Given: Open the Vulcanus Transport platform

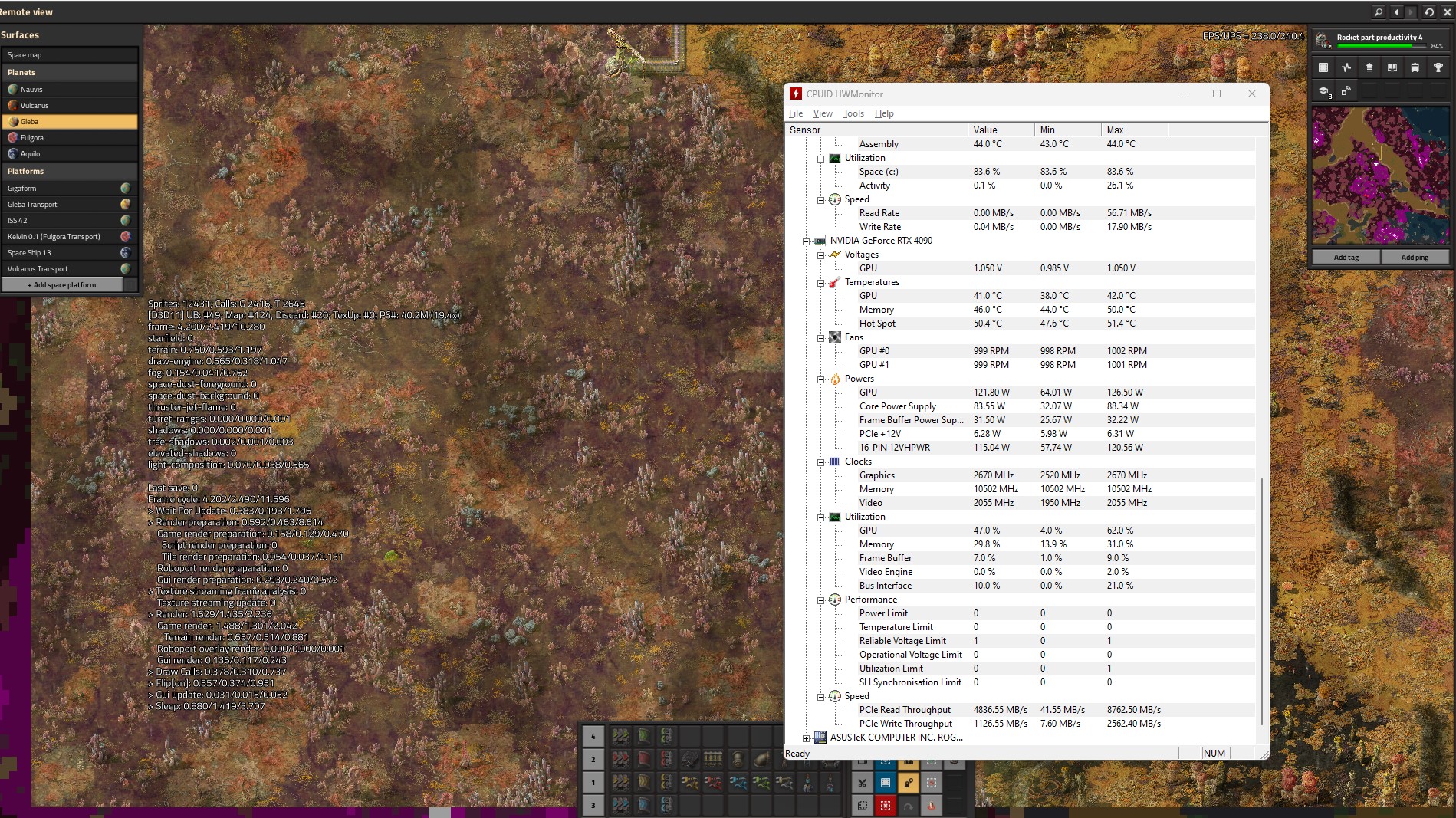Looking at the screenshot, I should (70, 268).
